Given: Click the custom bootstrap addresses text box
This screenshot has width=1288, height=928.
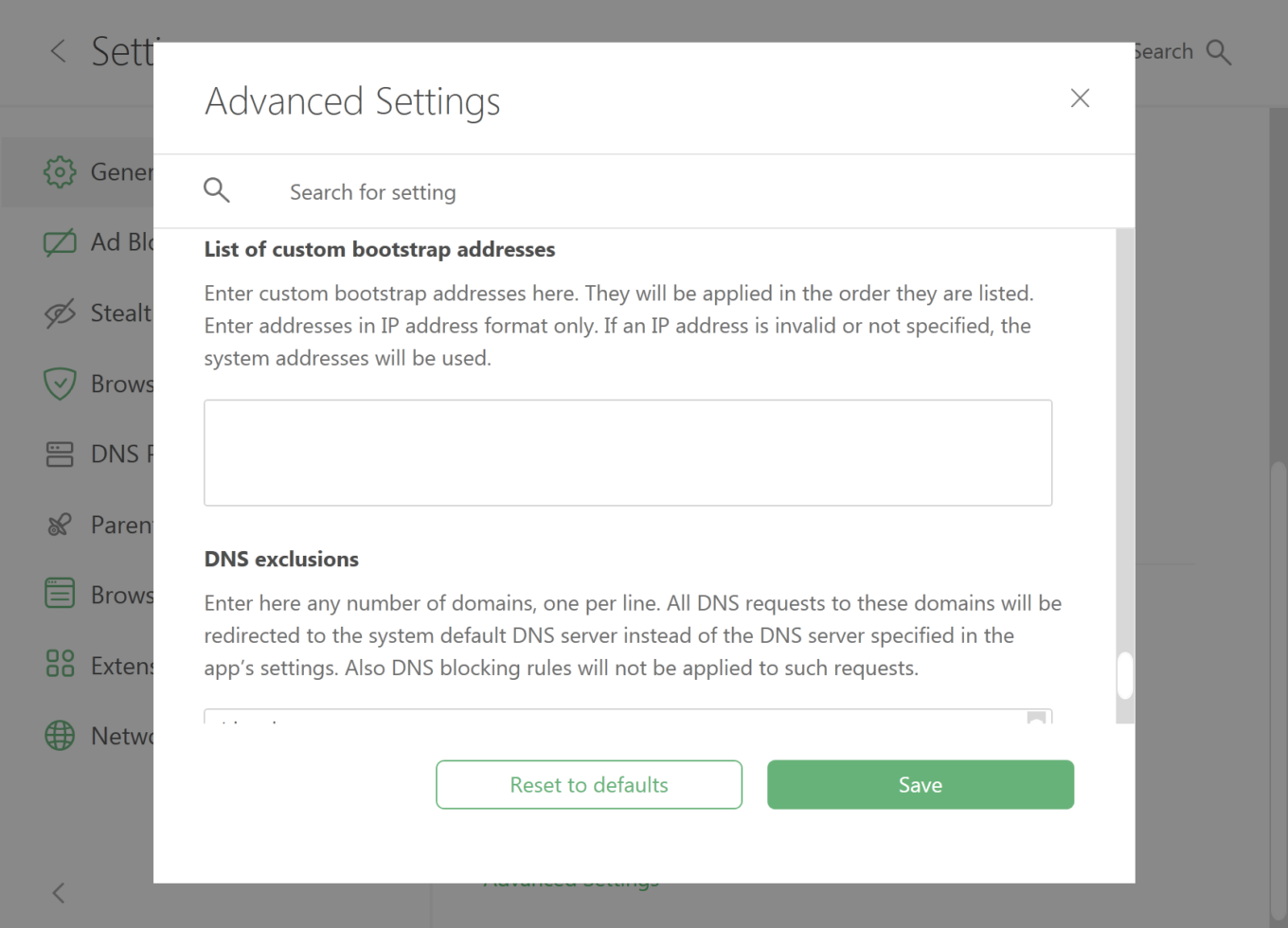Looking at the screenshot, I should 627,453.
